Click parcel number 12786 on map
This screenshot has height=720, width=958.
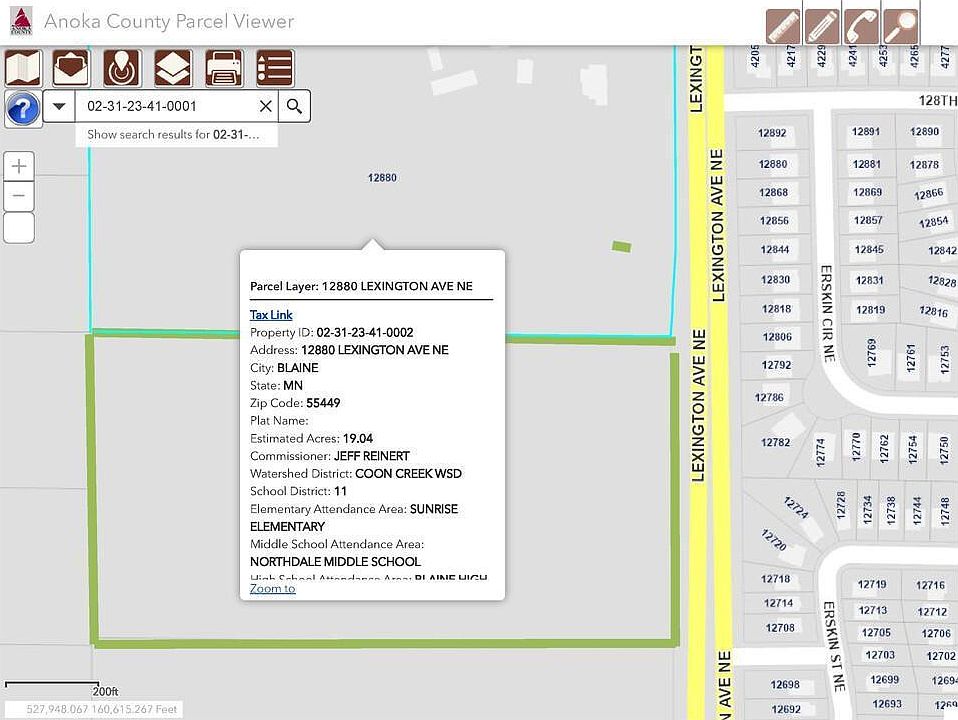pyautogui.click(x=769, y=397)
